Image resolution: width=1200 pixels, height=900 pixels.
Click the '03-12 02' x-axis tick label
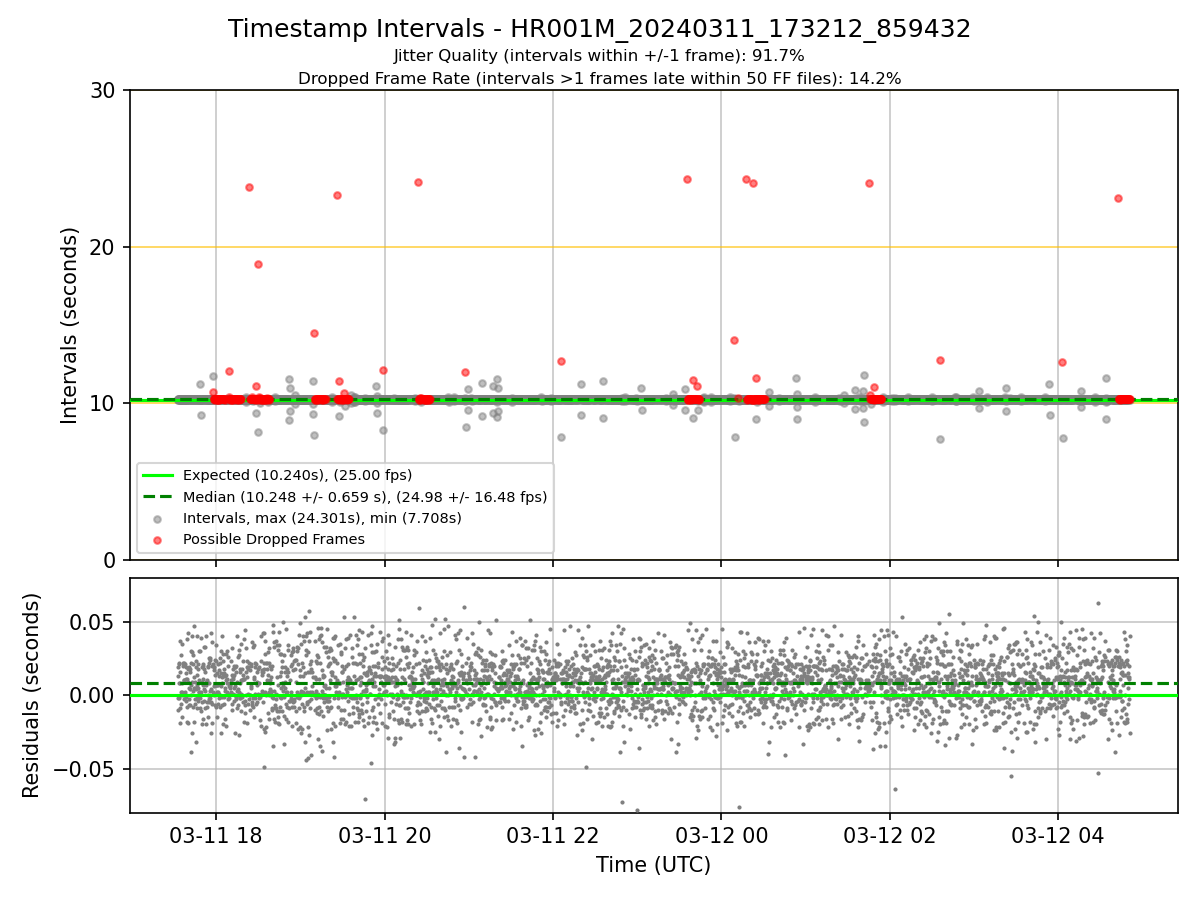[889, 835]
